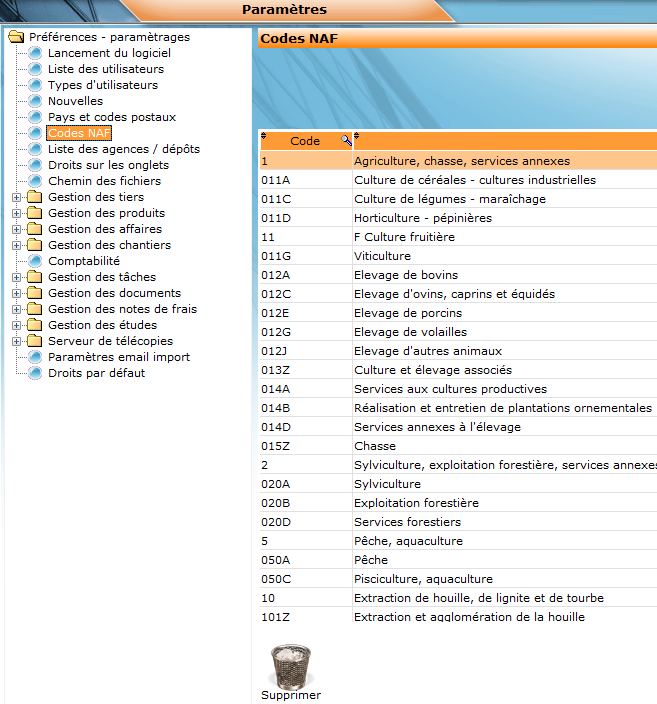Click the cell with code 012G
This screenshot has width=657, height=704.
pos(306,332)
